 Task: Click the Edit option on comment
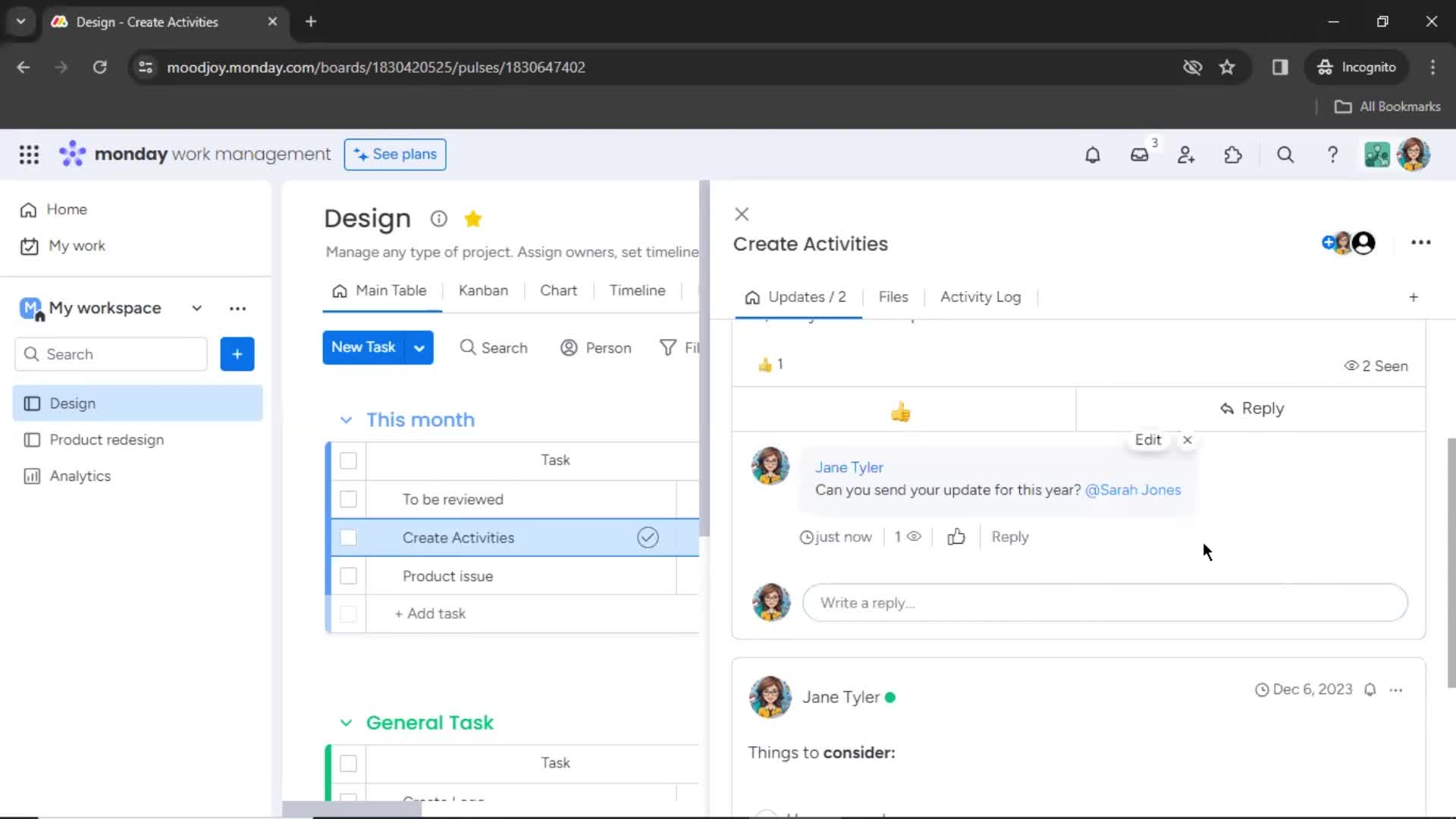[1148, 439]
